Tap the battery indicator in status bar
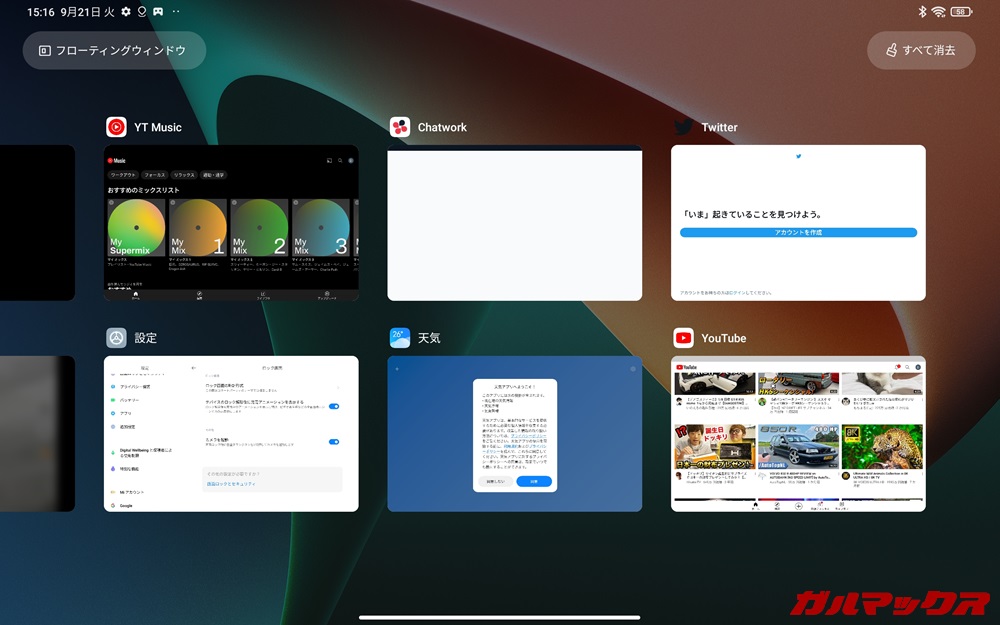This screenshot has height=625, width=1000. [x=961, y=12]
